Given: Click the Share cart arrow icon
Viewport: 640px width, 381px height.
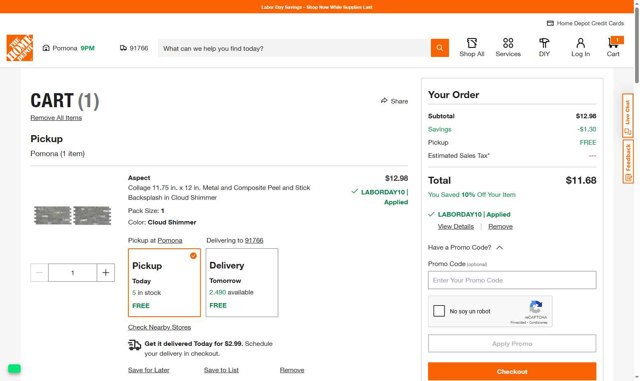Looking at the screenshot, I should [384, 100].
